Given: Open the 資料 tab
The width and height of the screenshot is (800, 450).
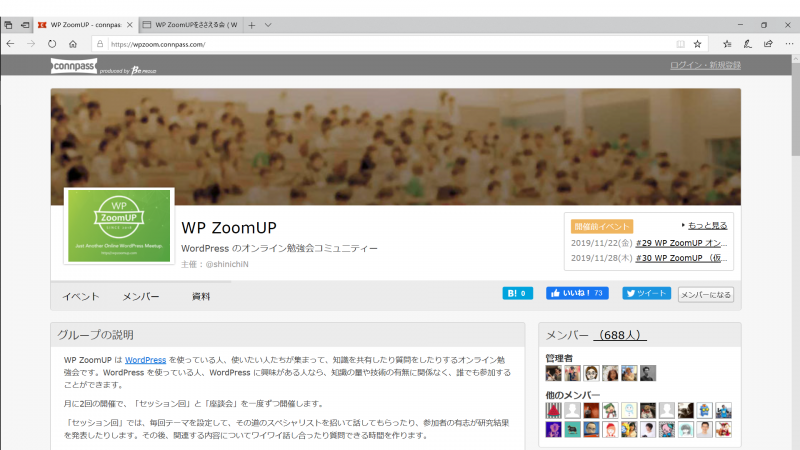Looking at the screenshot, I should click(201, 296).
